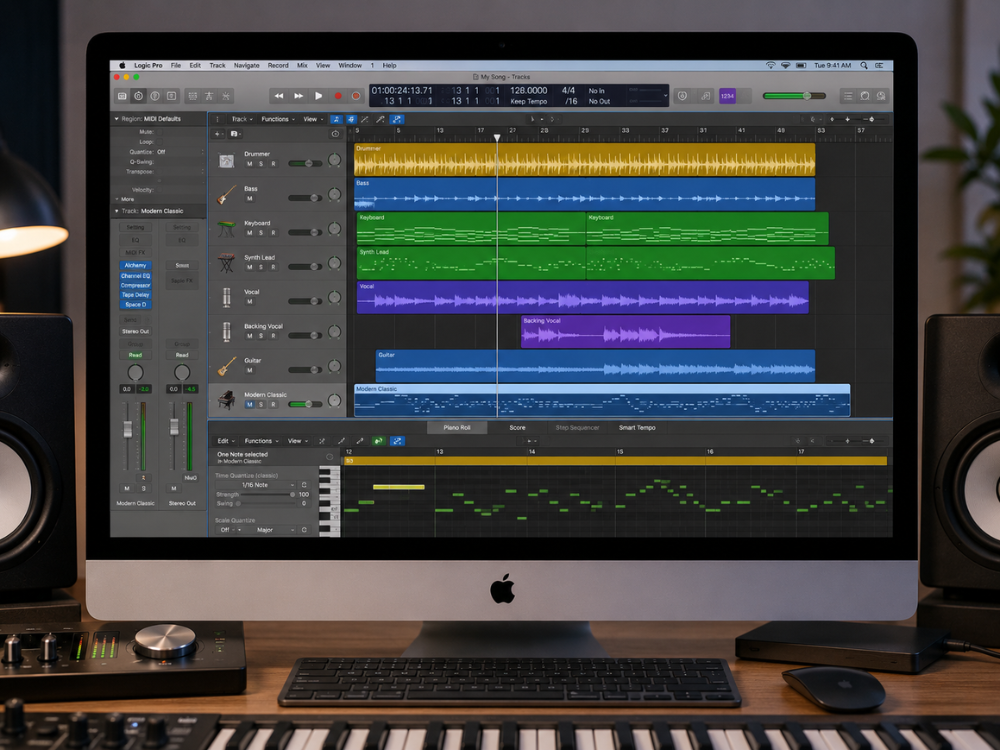1000x750 pixels.
Task: Click the Guitar track icon
Action: click(226, 366)
